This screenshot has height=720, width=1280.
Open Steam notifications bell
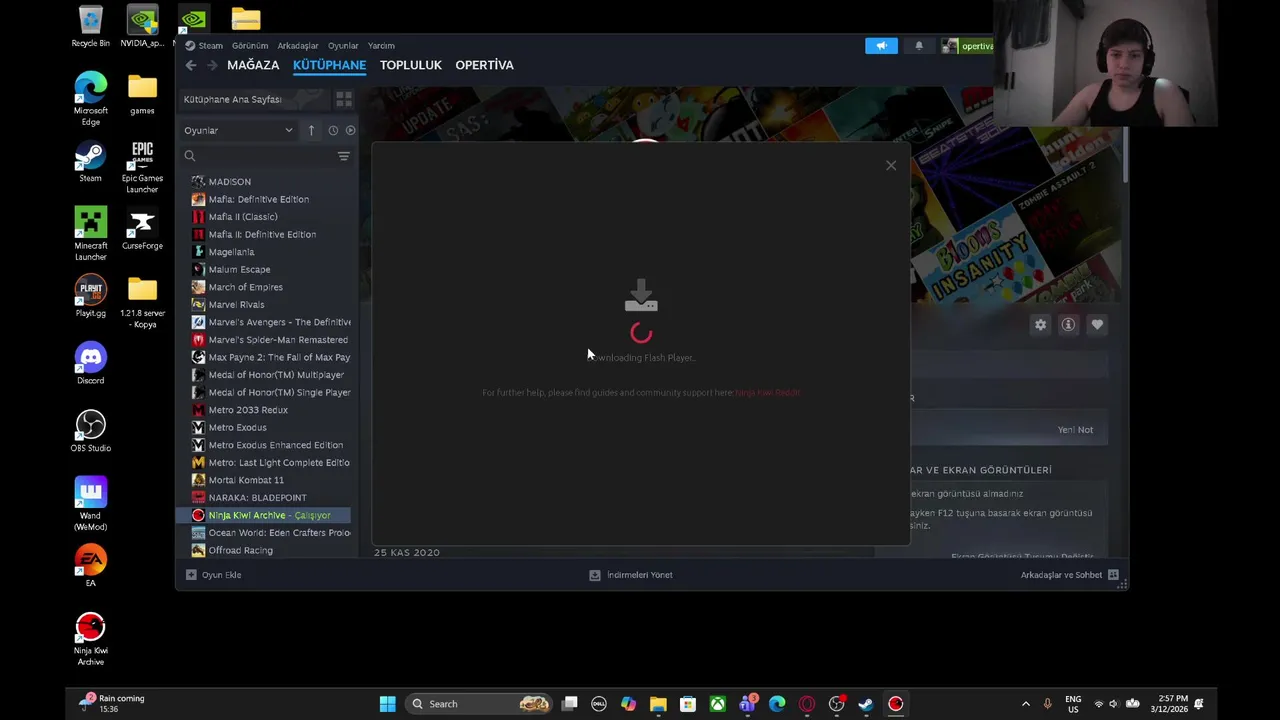click(x=919, y=46)
